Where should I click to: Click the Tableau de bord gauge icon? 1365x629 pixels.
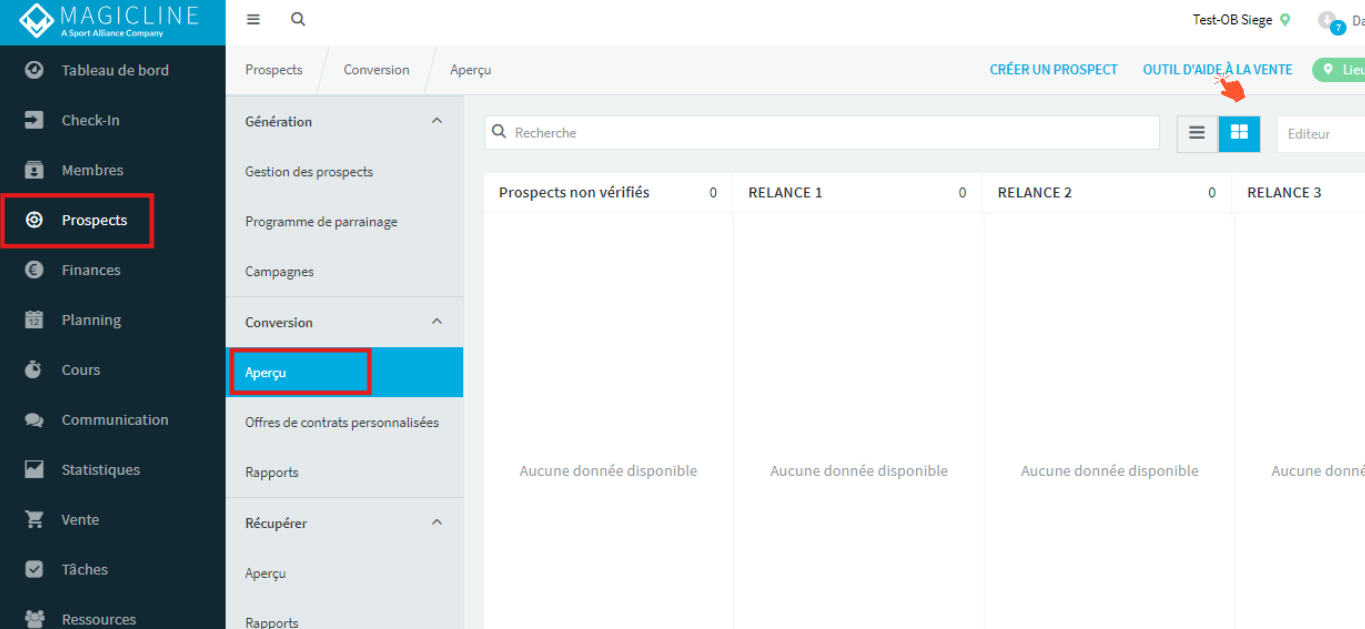pyautogui.click(x=34, y=70)
